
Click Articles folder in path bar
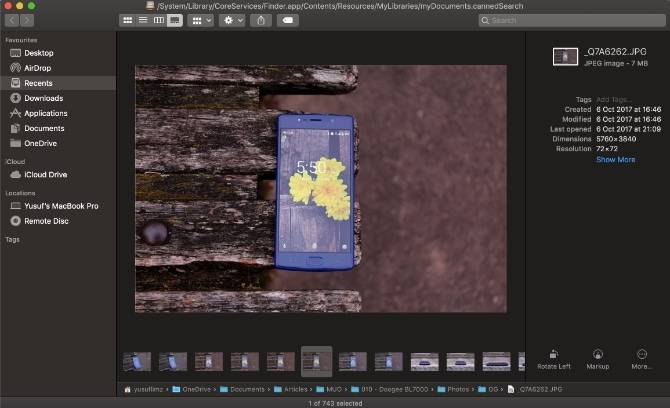[291, 389]
